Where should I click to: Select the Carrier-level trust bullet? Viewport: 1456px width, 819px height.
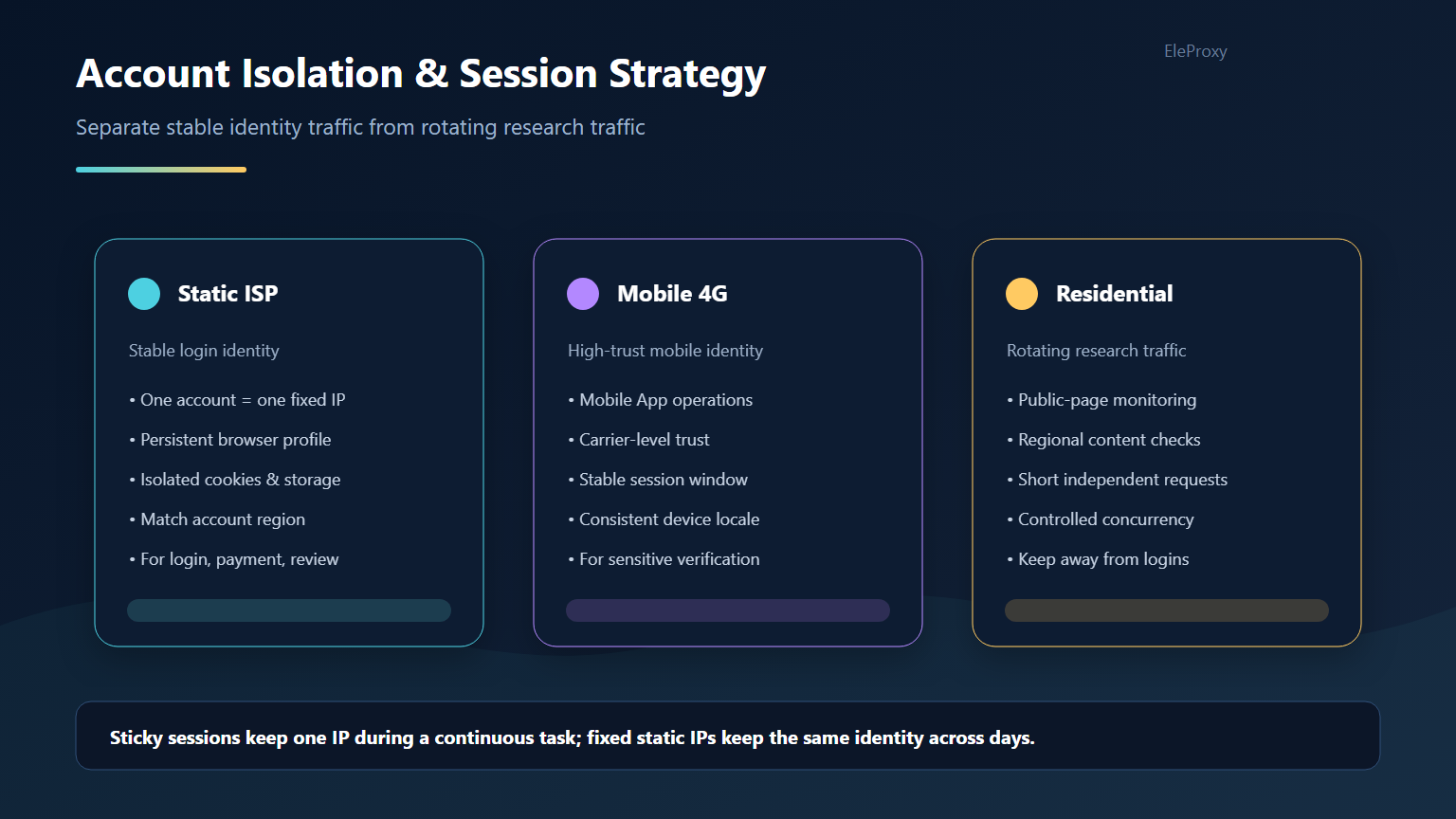click(x=639, y=440)
